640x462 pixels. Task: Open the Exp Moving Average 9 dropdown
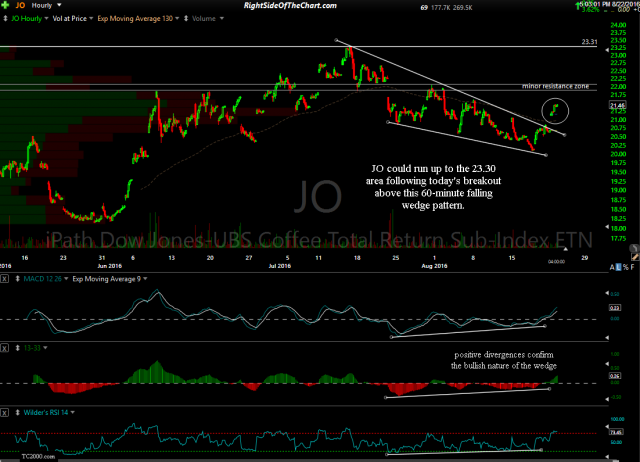[x=145, y=279]
